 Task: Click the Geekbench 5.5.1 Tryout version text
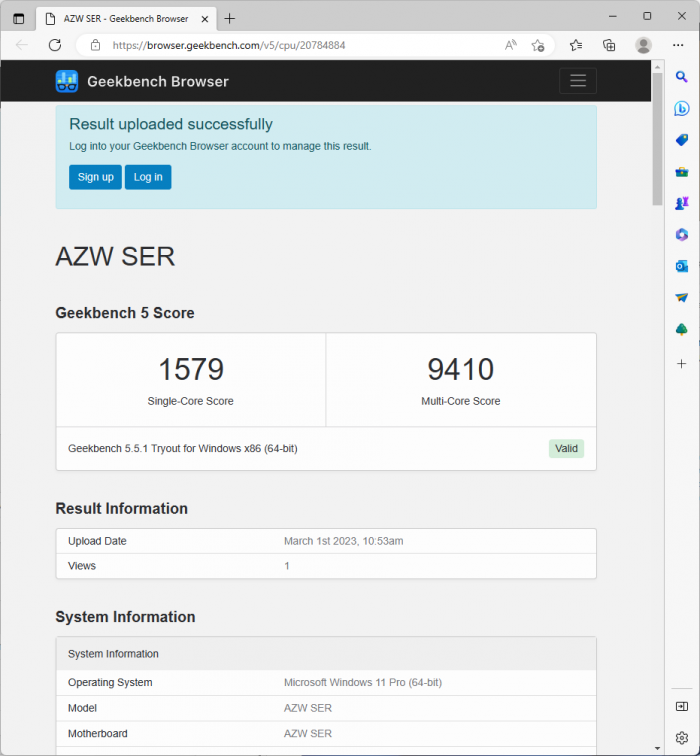[183, 448]
